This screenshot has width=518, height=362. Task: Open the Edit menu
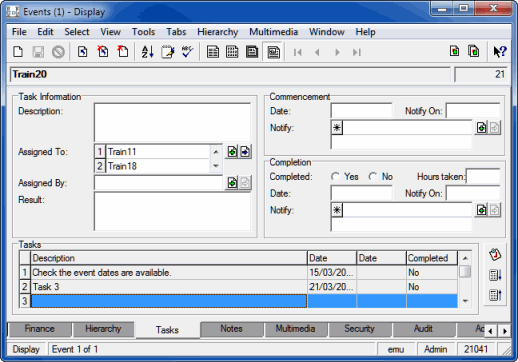(x=45, y=32)
